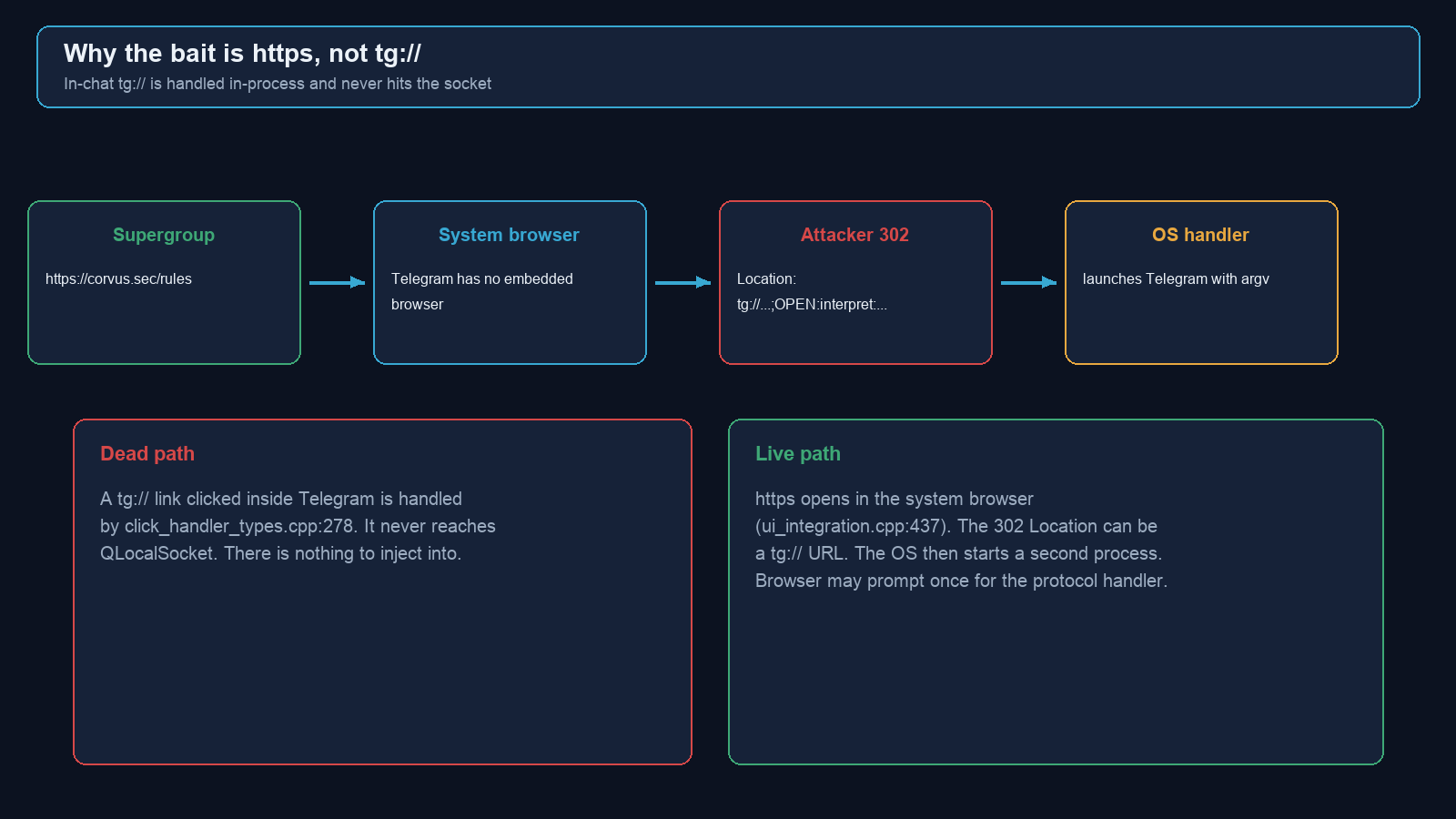The height and width of the screenshot is (819, 1456).
Task: Click the title 'Why the bait is https, not tg://'
Action: point(242,54)
